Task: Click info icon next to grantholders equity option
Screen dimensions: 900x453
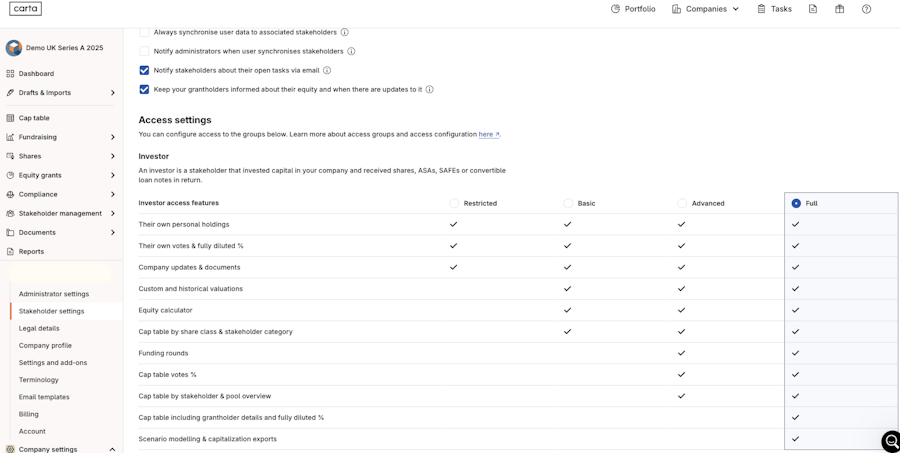Action: [x=430, y=90]
